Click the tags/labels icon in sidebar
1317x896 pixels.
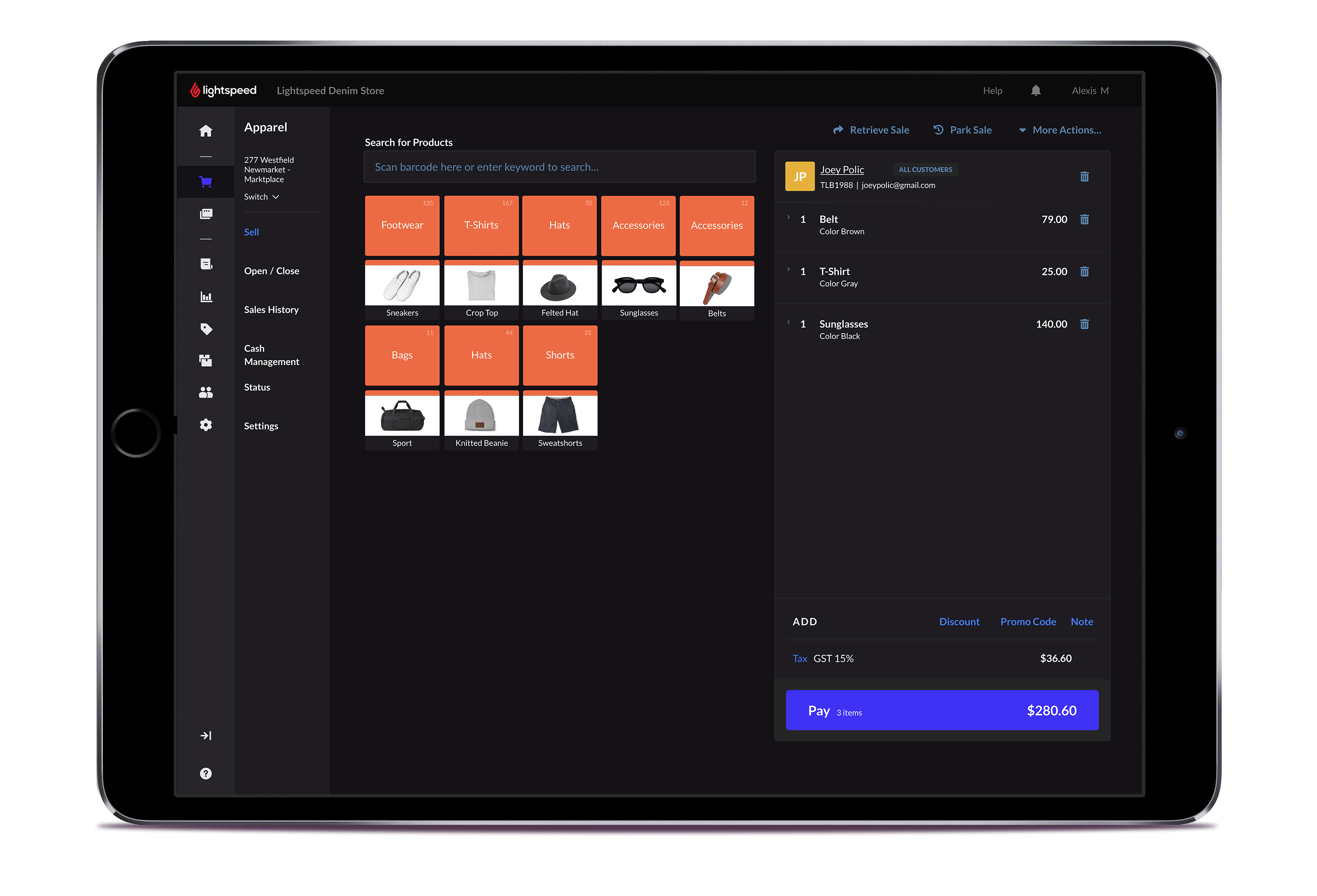click(206, 329)
